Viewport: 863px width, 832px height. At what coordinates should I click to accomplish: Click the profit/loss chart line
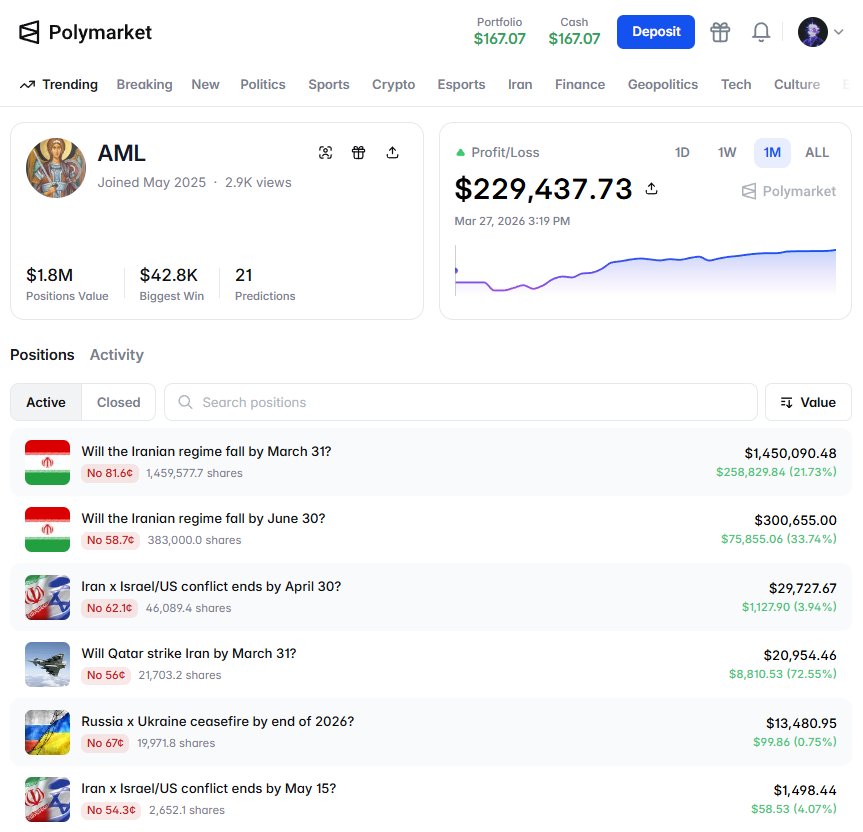click(x=645, y=270)
